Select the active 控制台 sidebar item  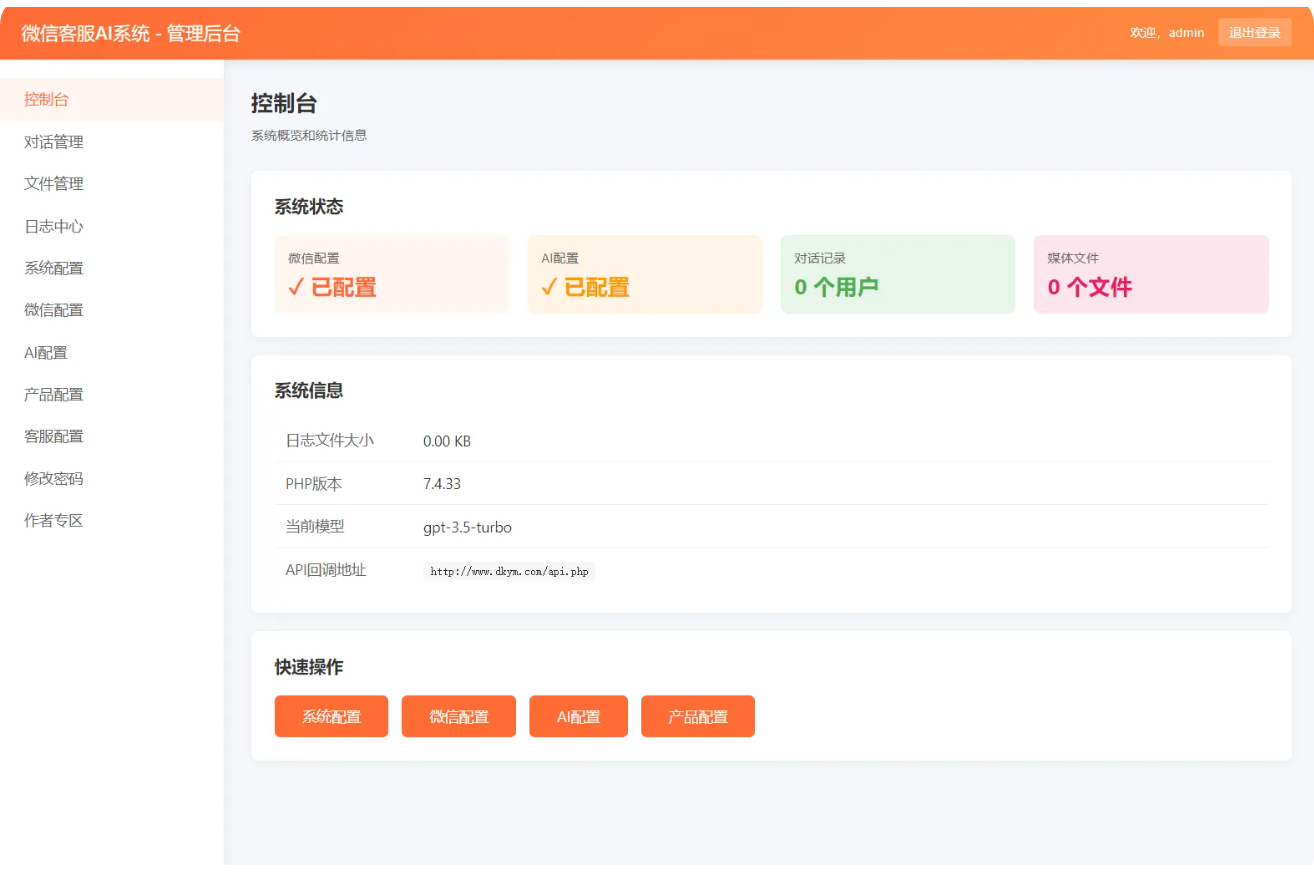(x=45, y=99)
